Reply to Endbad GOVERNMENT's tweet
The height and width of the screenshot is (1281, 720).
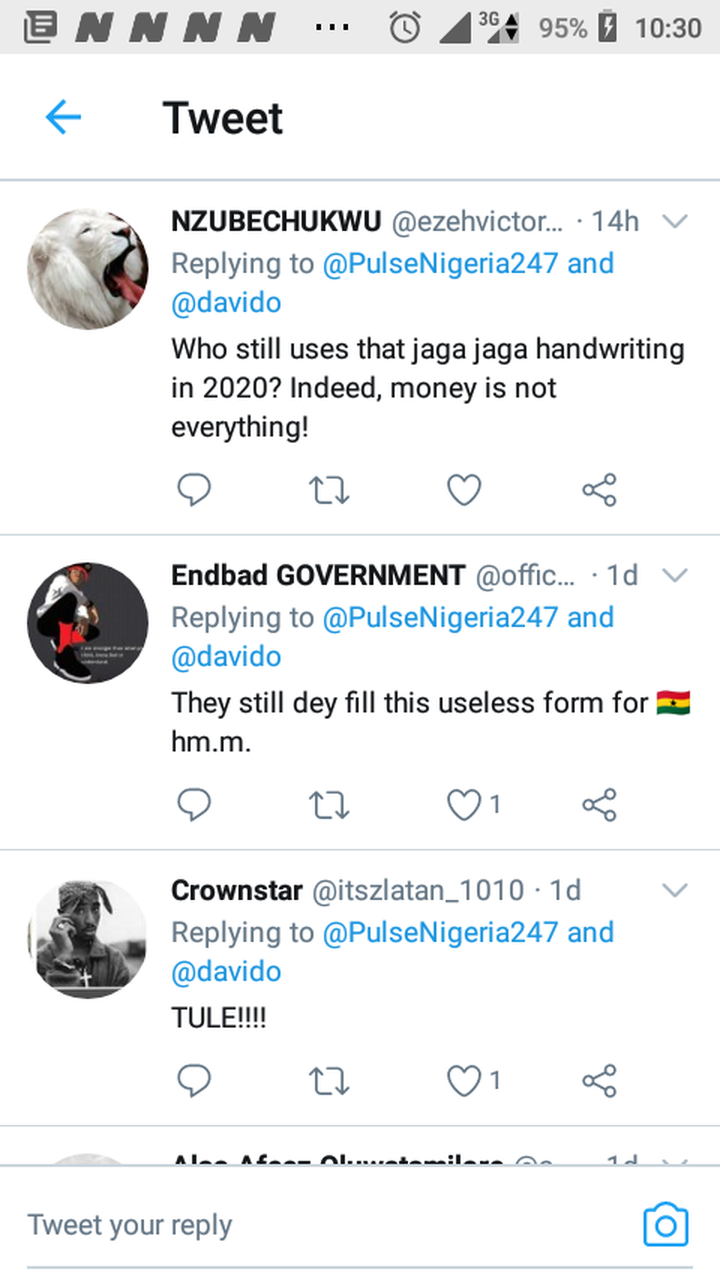point(194,805)
